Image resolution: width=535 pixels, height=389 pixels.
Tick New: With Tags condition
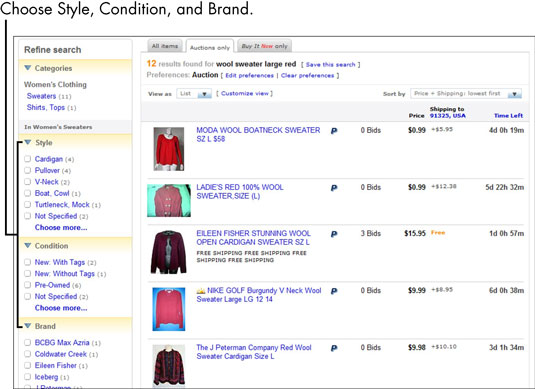coord(28,262)
